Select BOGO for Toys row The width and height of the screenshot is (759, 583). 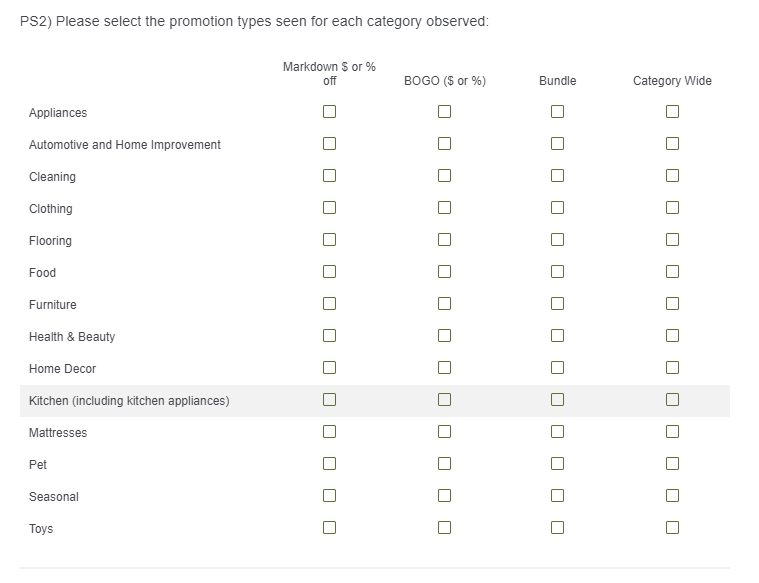[444, 528]
